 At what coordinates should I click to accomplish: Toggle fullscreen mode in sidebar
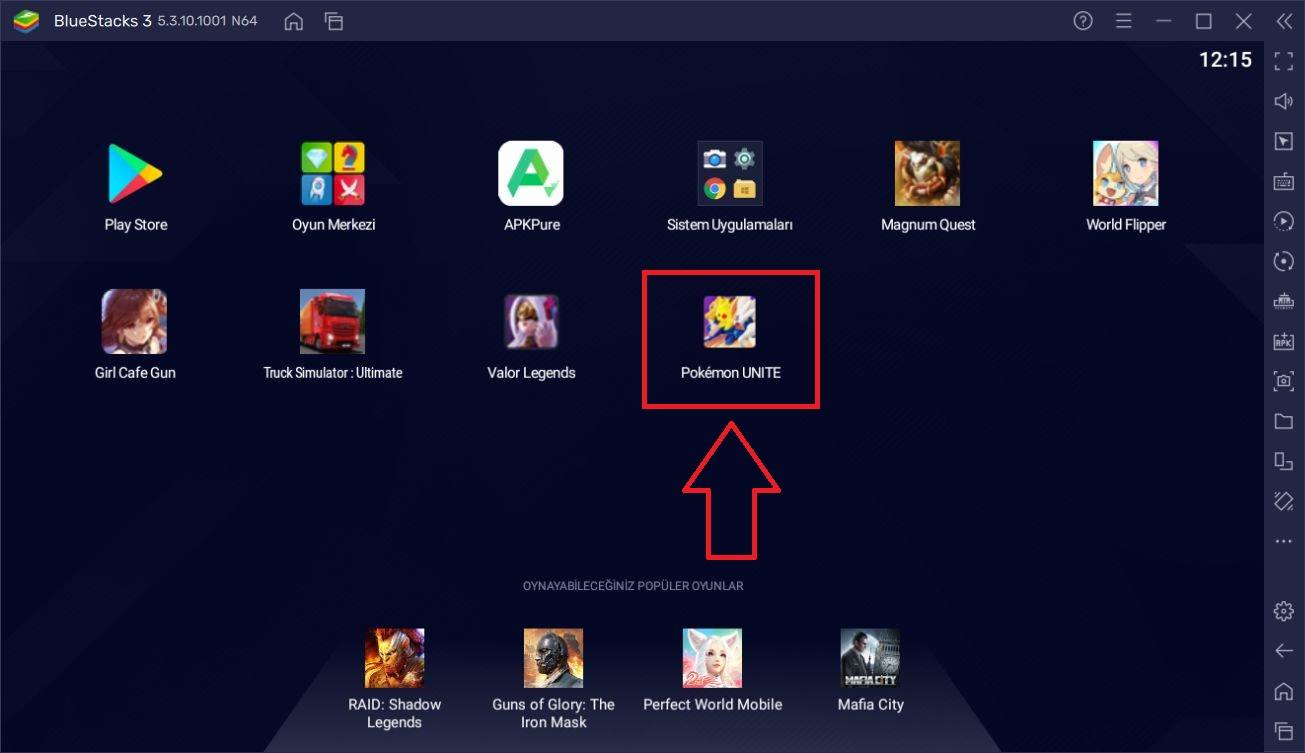(1284, 62)
